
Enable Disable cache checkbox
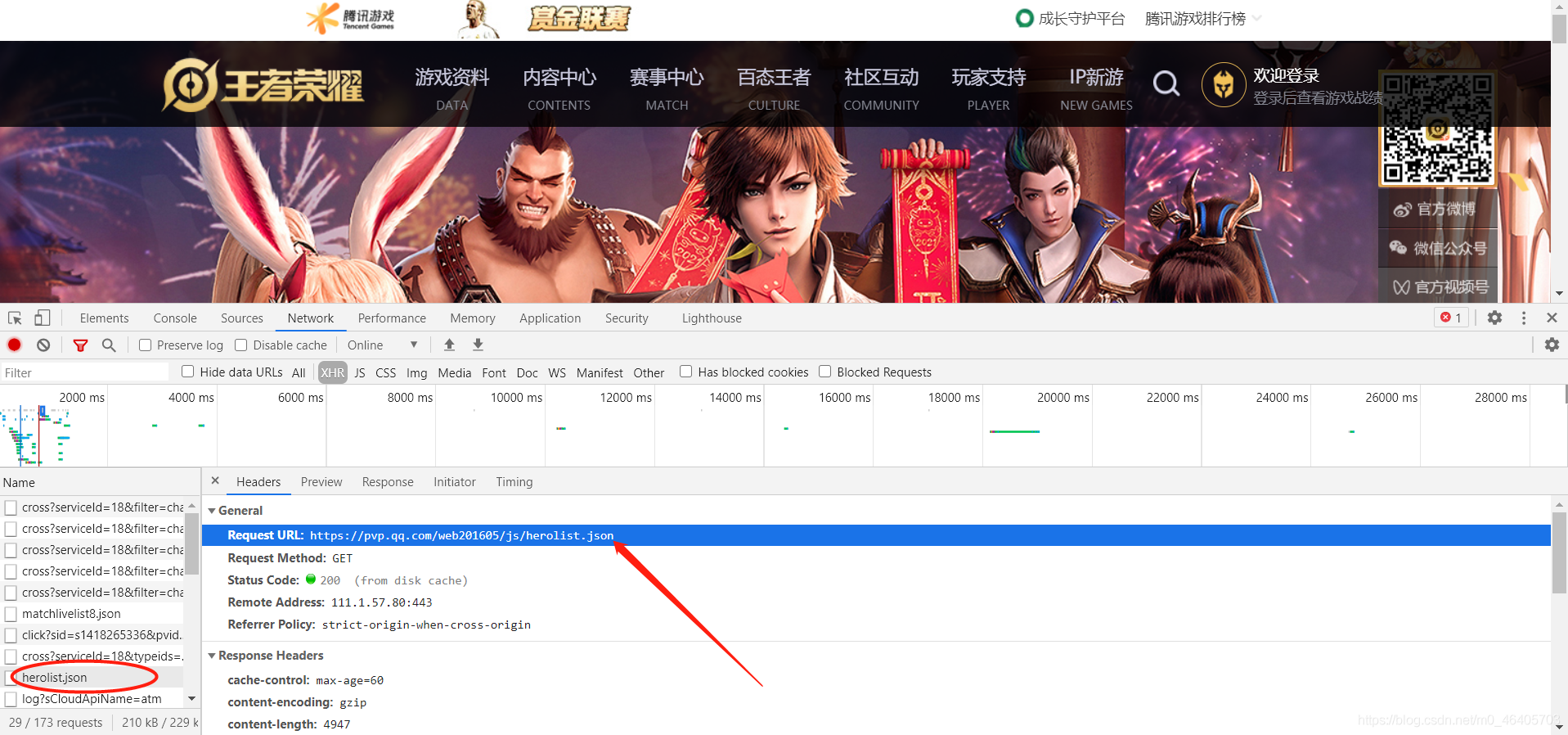[241, 345]
